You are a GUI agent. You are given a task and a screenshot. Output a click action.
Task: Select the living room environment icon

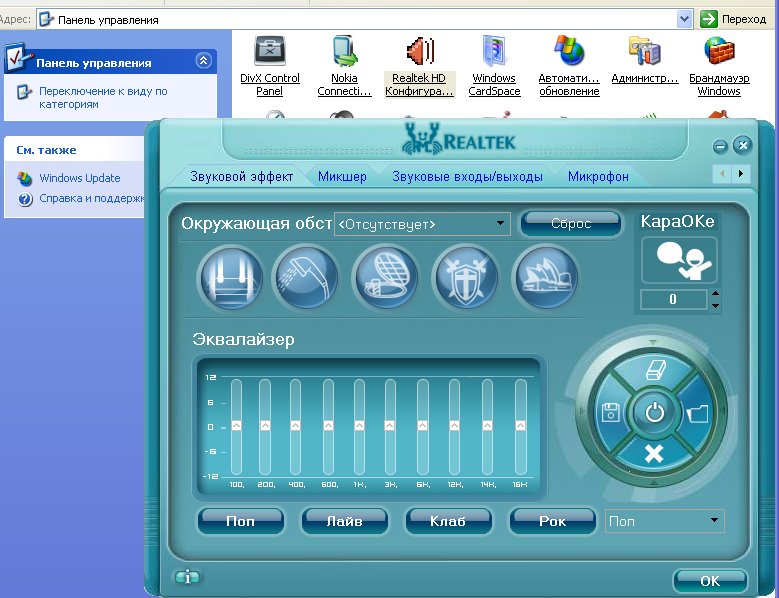click(231, 278)
